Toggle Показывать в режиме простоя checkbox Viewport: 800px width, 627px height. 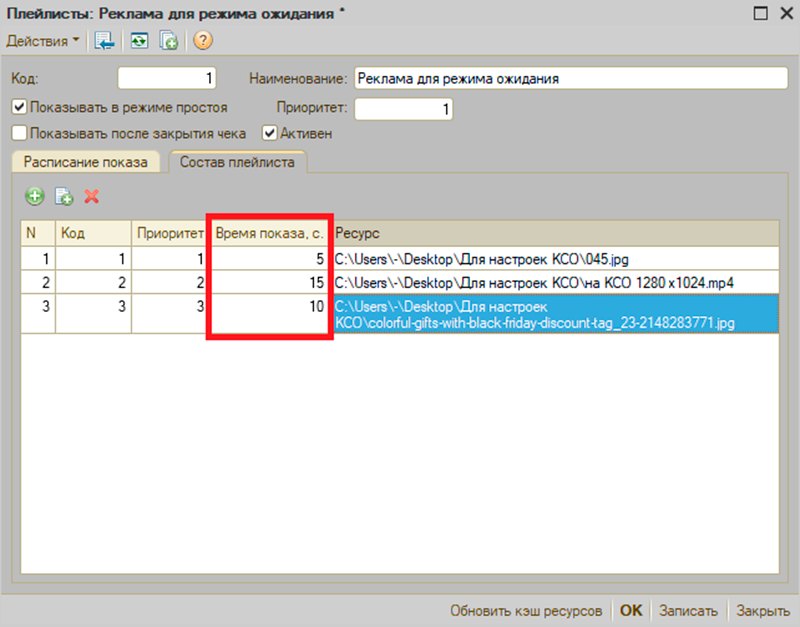tap(19, 107)
